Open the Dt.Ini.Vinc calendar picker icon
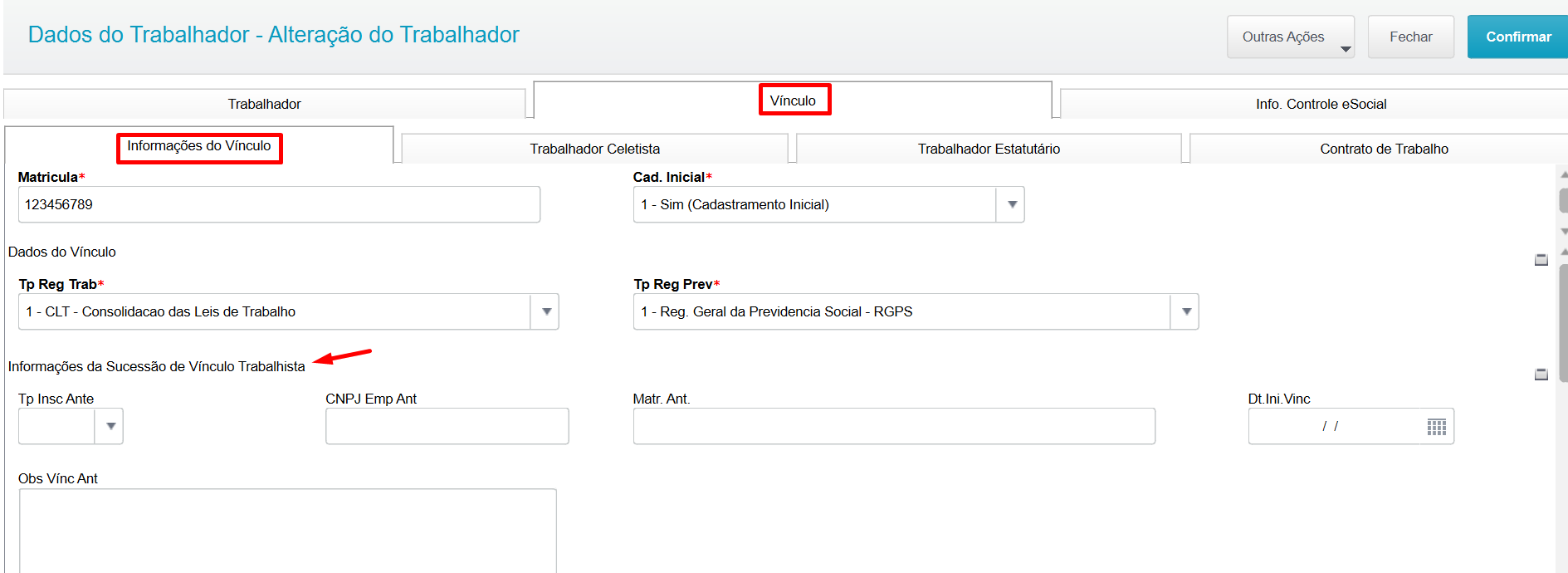 (1436, 427)
